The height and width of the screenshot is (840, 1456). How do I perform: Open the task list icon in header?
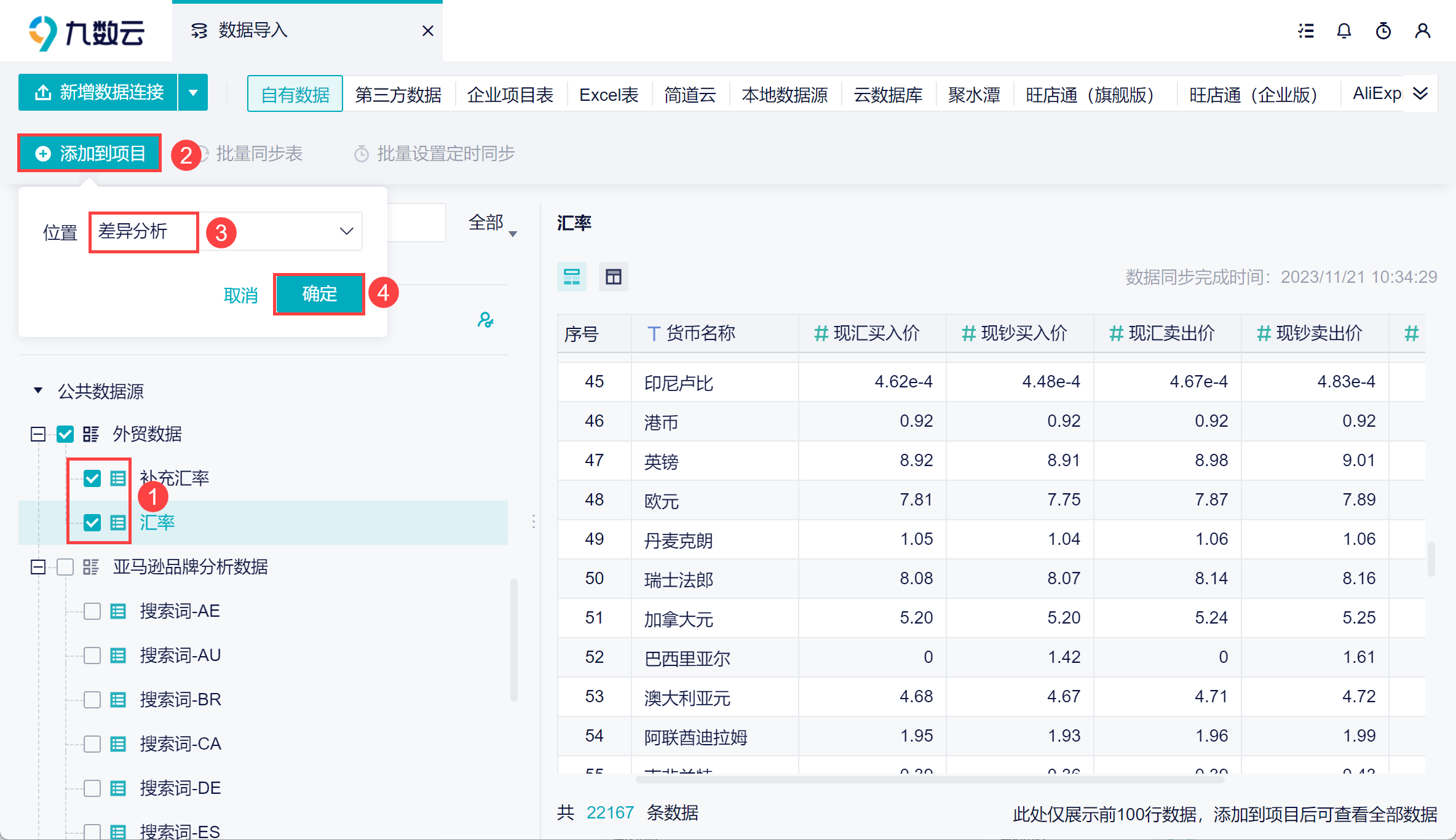coord(1306,31)
